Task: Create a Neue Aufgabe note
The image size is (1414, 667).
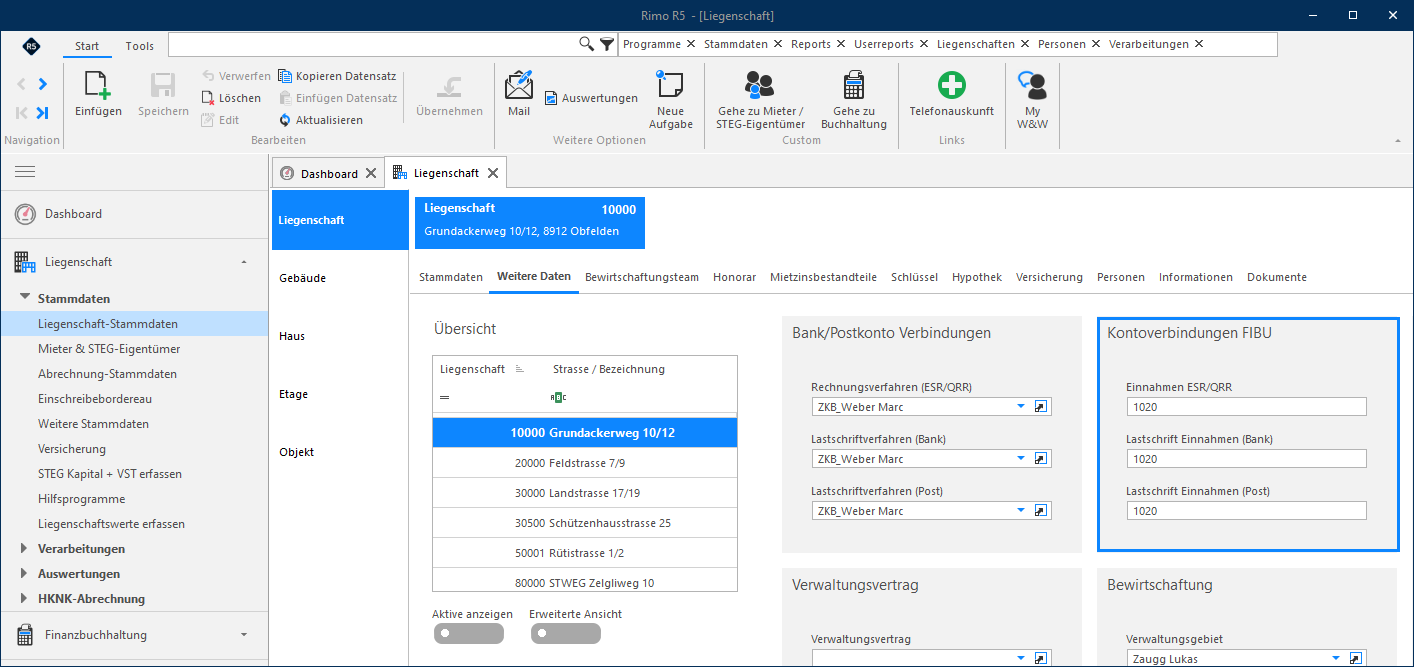Action: 670,99
